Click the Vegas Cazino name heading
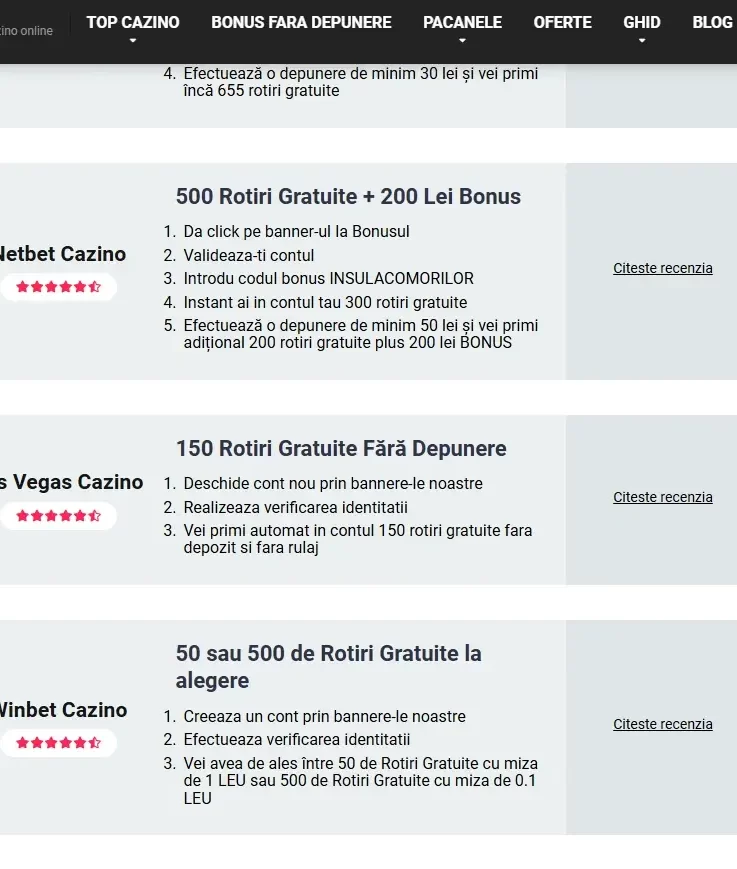The height and width of the screenshot is (869, 737). pyautogui.click(x=71, y=482)
